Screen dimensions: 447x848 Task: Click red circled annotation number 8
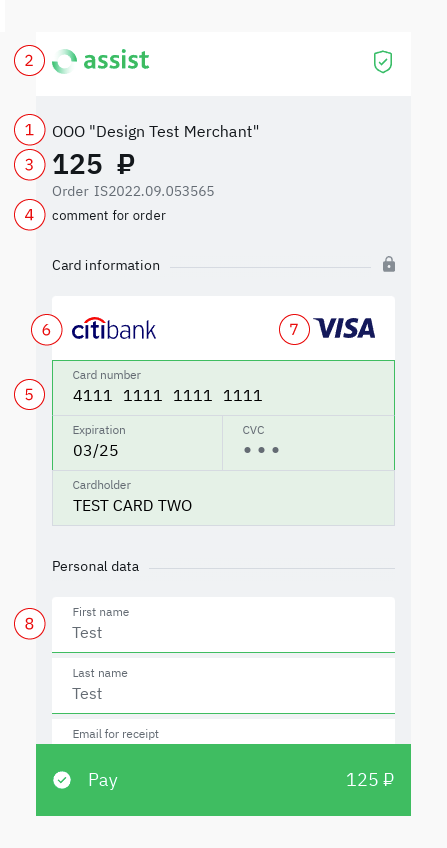click(29, 624)
